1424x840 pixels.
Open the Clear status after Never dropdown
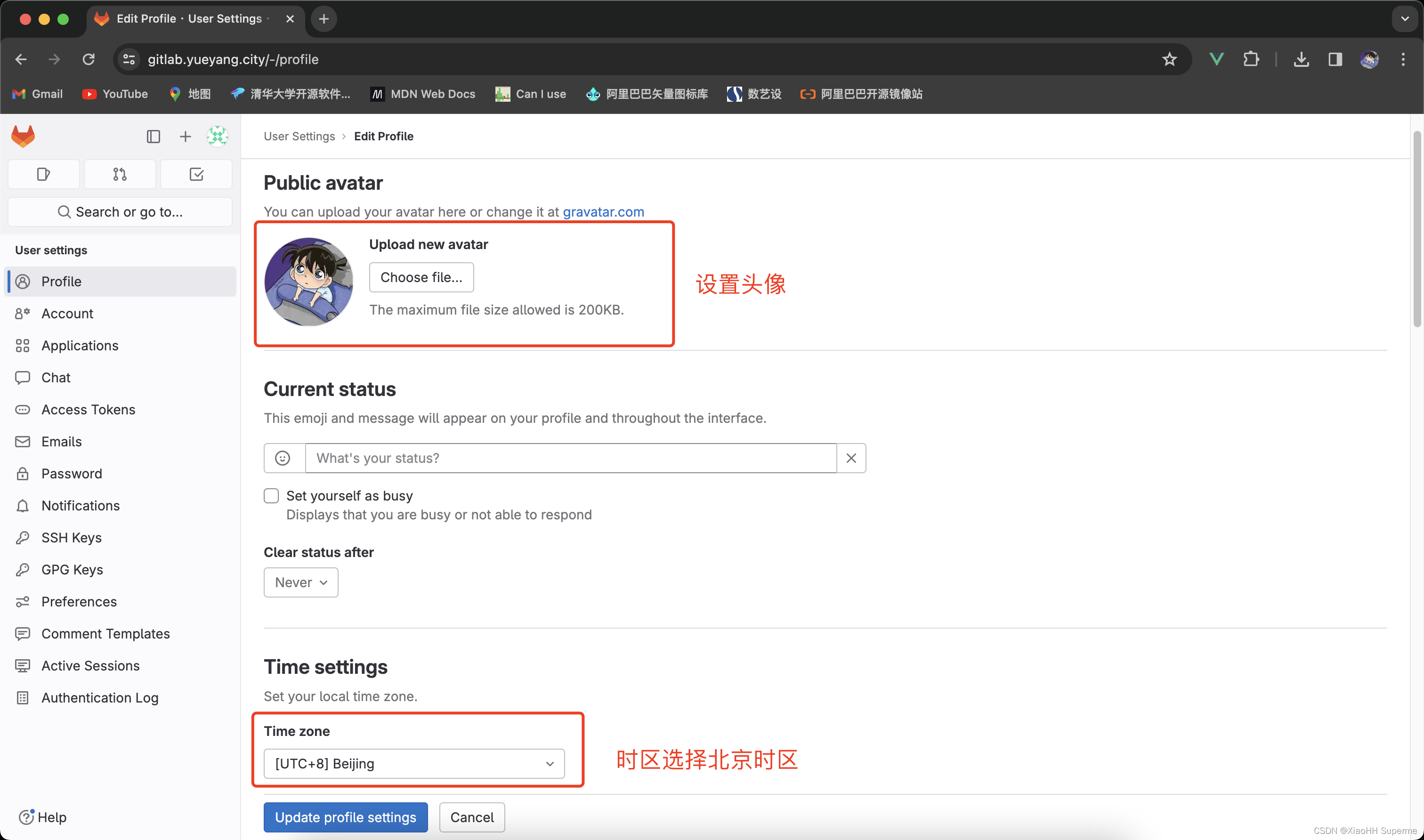[300, 582]
